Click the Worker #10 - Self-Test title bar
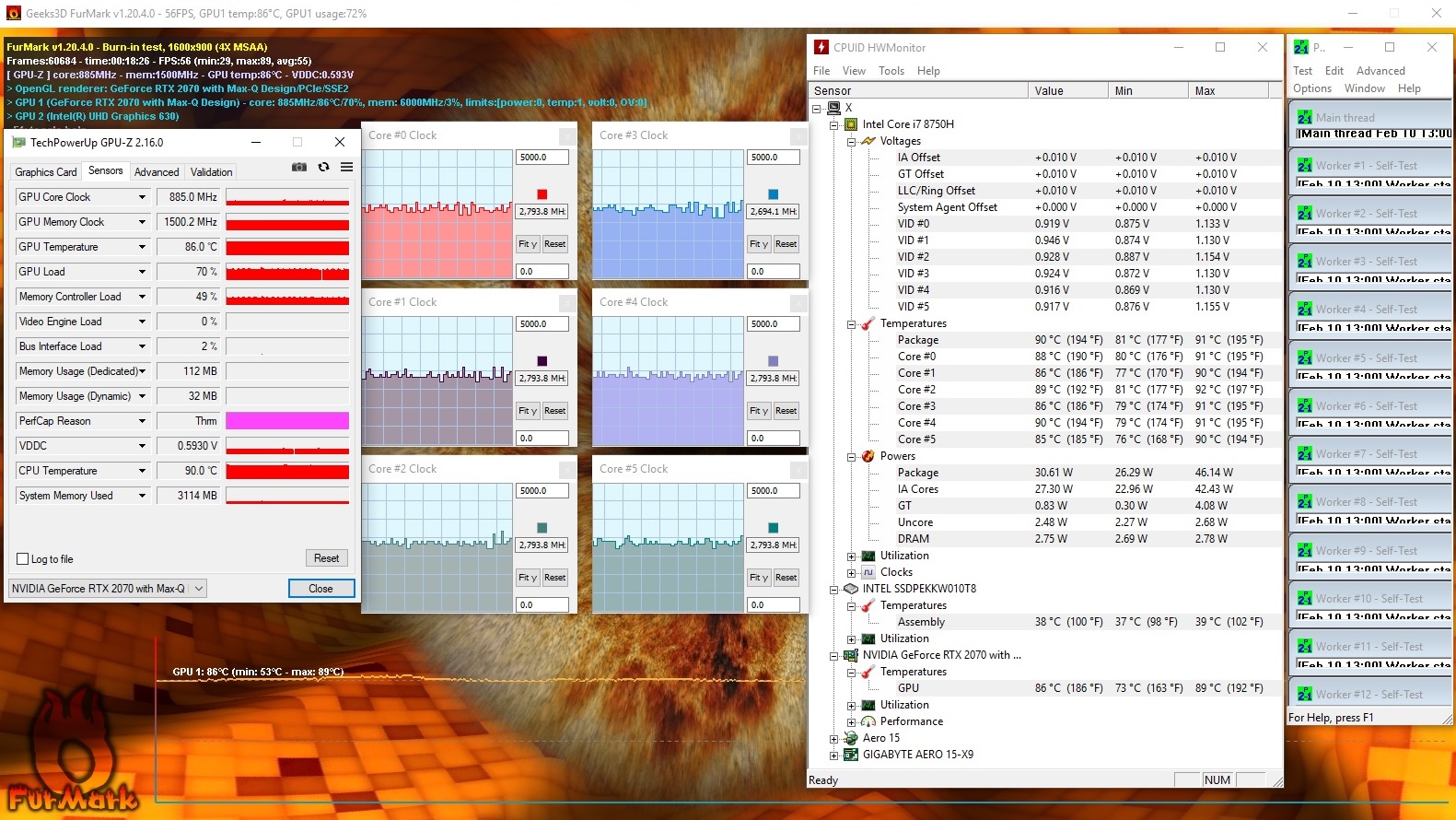 pos(1370,598)
